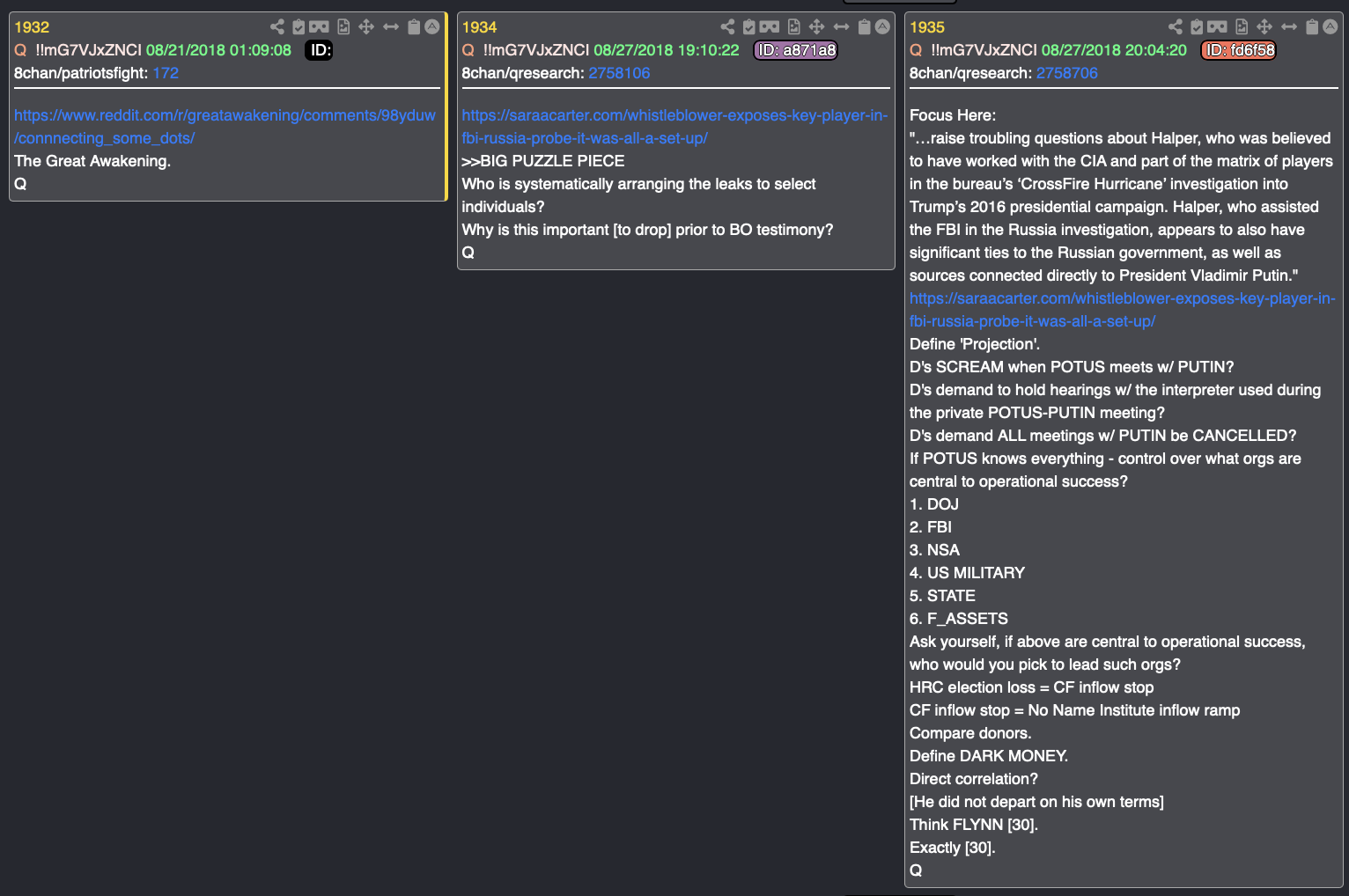The height and width of the screenshot is (896, 1349).
Task: Click the image file icon on post 1934
Action: click(x=794, y=27)
